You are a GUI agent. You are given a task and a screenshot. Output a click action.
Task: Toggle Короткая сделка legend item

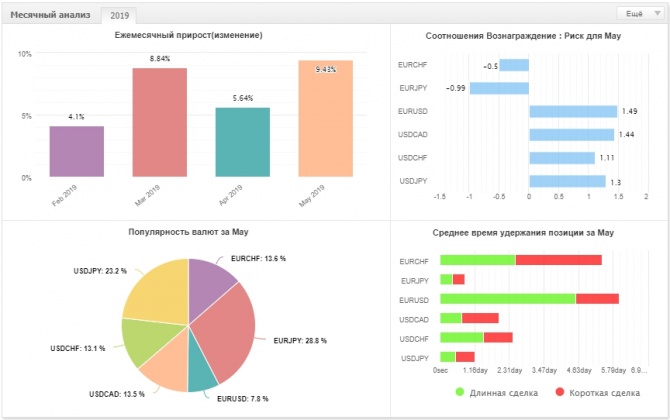(x=598, y=393)
